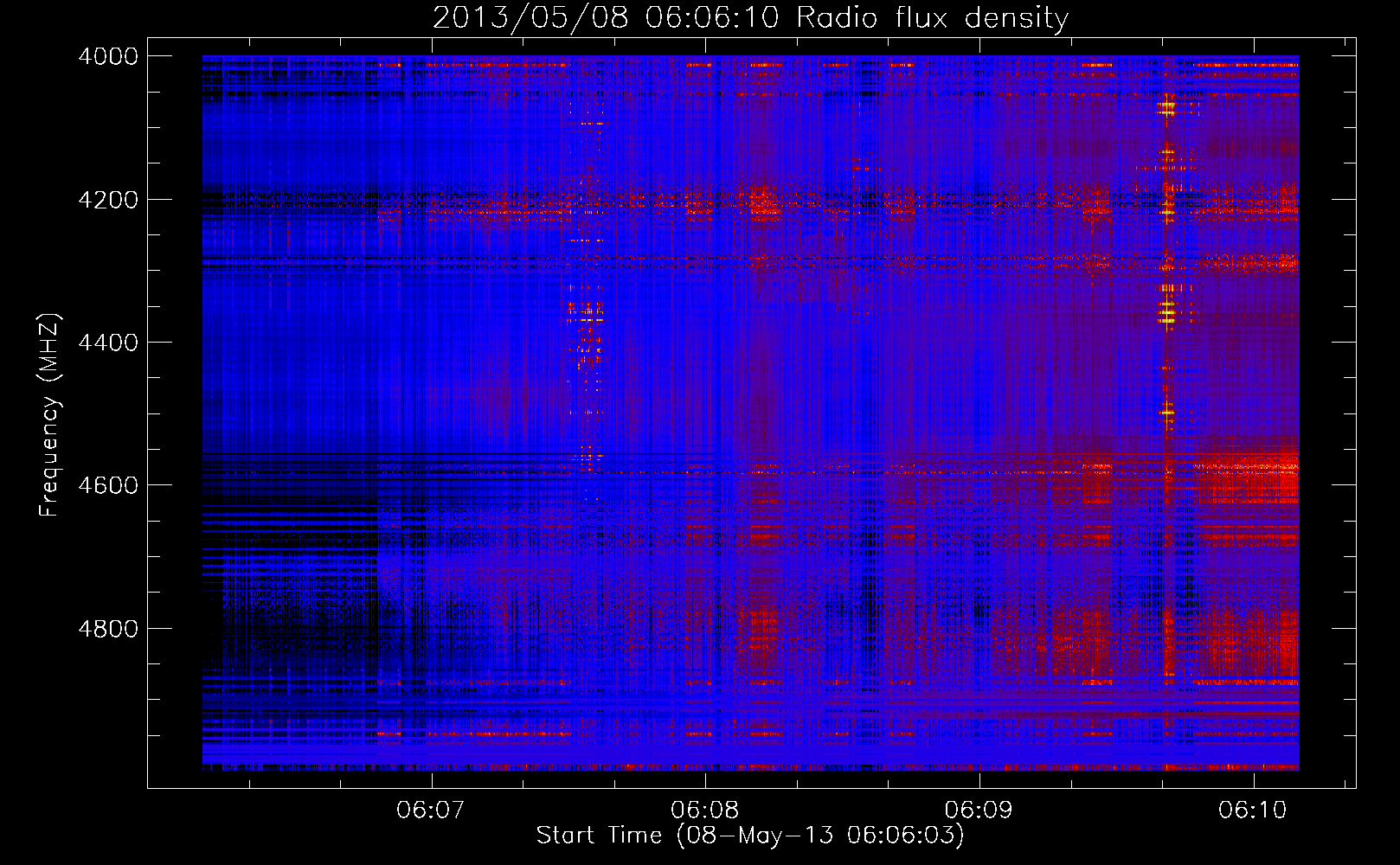1400x865 pixels.
Task: Click the 4200 frequency axis label
Action: pos(108,199)
